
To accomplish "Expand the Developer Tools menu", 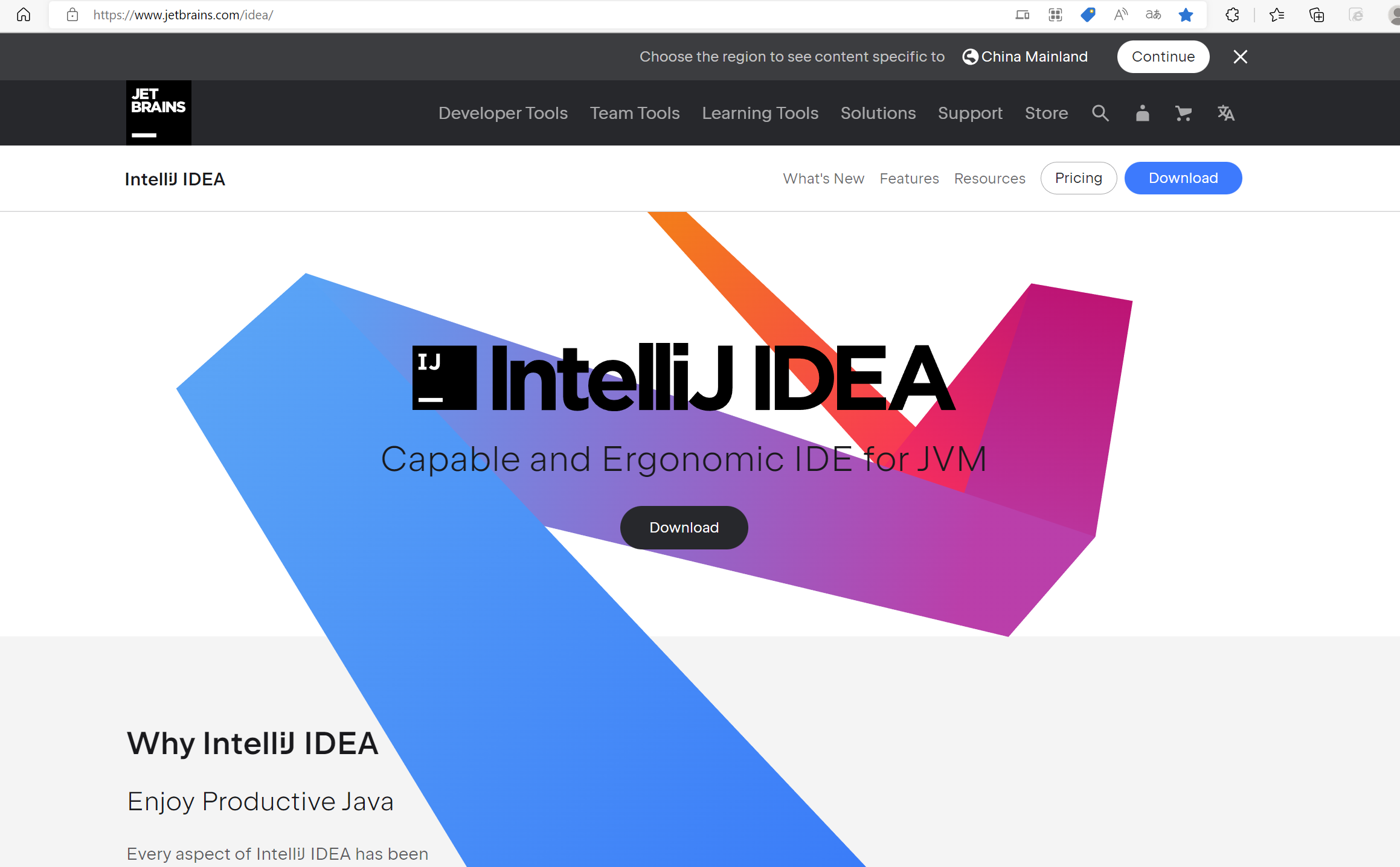I will pos(503,112).
